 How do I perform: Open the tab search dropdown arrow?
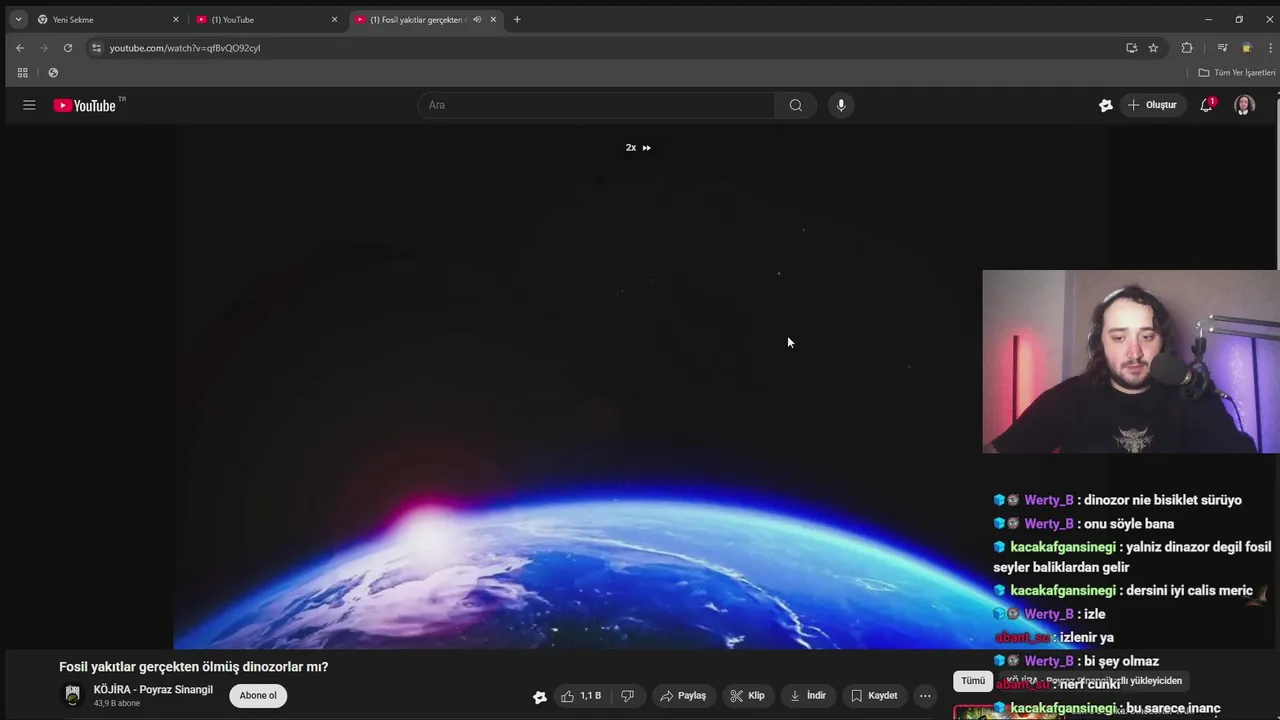click(x=18, y=19)
